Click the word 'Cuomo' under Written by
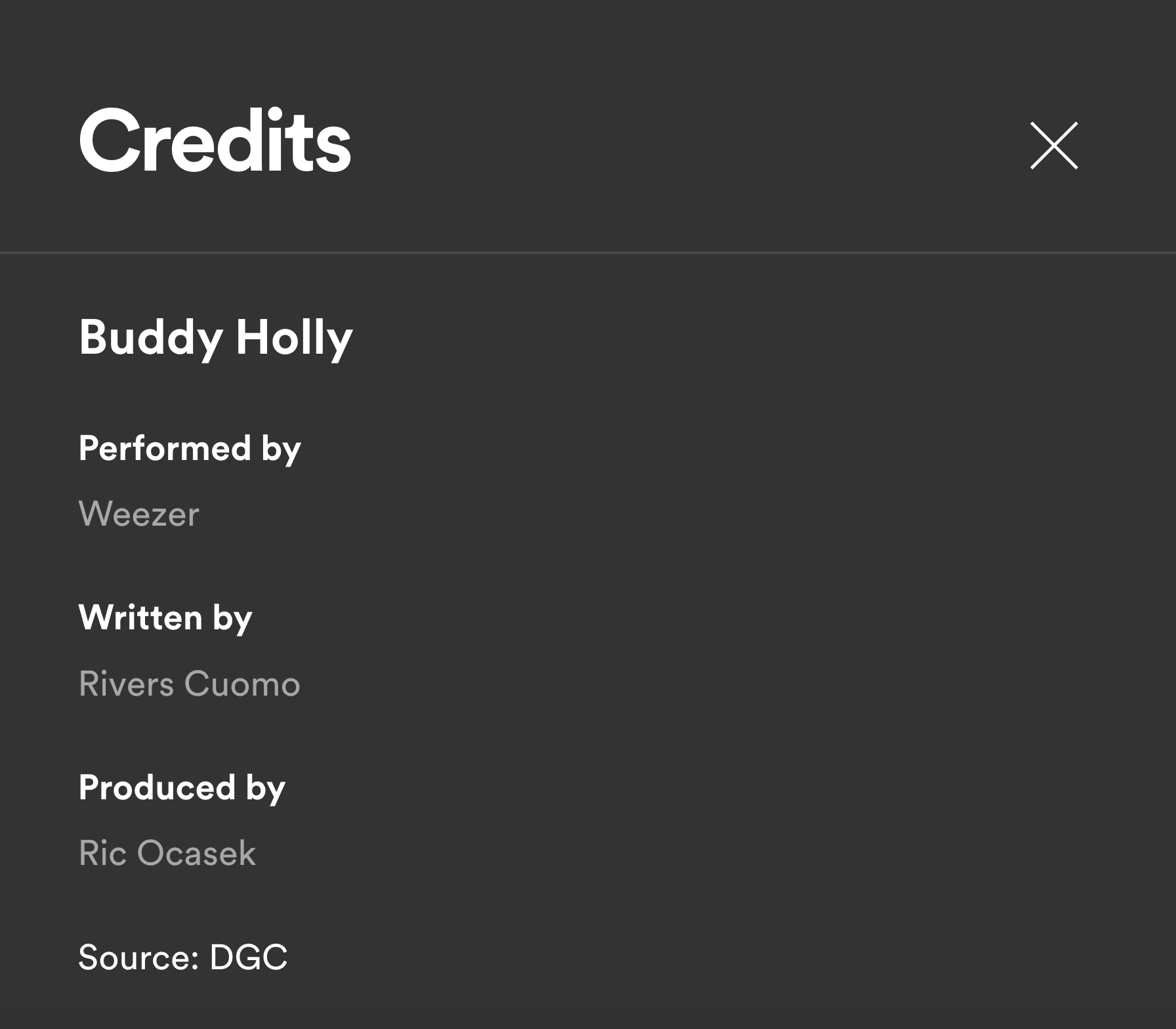Screen dimensions: 1176x1029 241,684
